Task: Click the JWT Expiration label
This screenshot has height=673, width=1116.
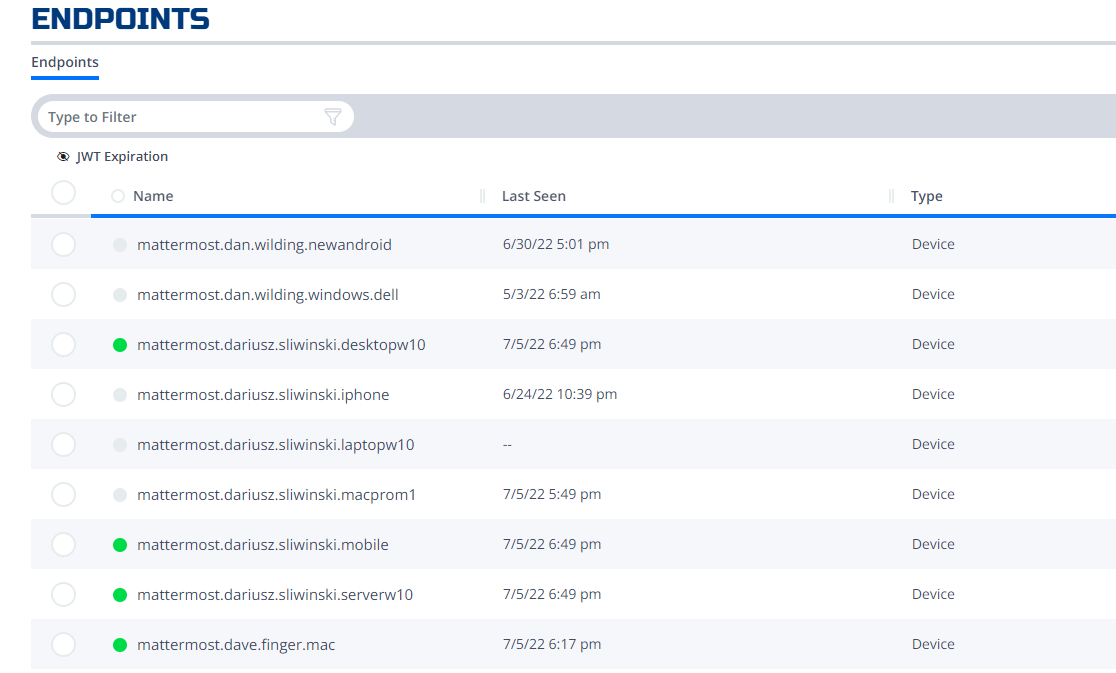Action: click(122, 157)
